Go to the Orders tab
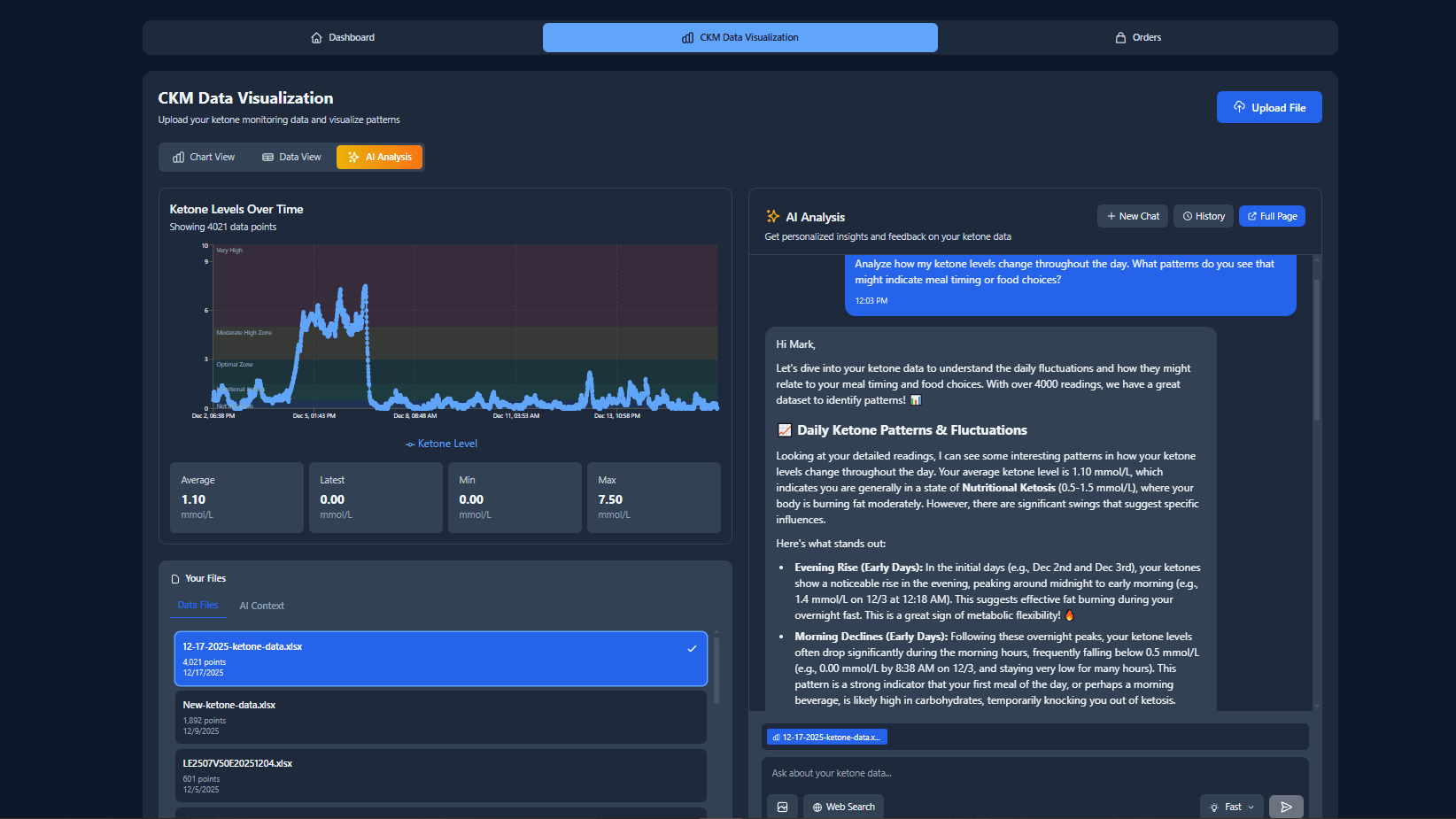This screenshot has width=1456, height=819. (1137, 37)
